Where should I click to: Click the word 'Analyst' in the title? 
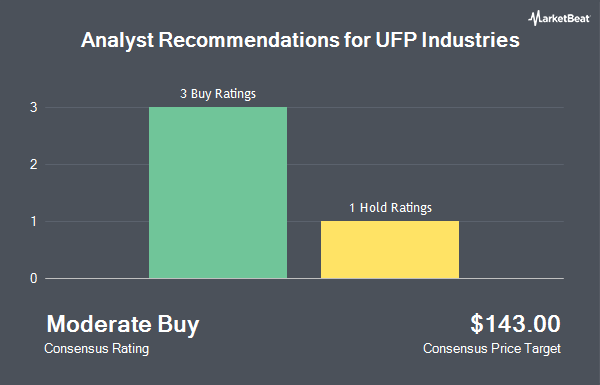pyautogui.click(x=117, y=41)
